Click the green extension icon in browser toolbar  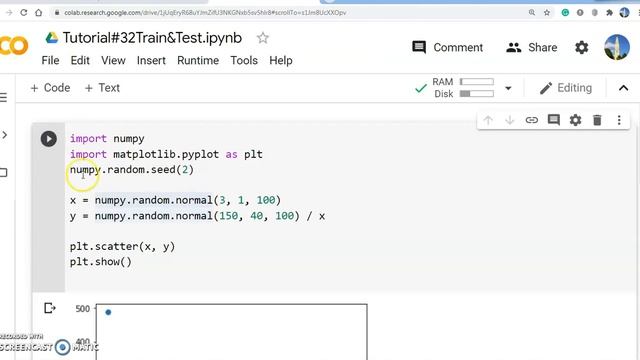(x=565, y=13)
